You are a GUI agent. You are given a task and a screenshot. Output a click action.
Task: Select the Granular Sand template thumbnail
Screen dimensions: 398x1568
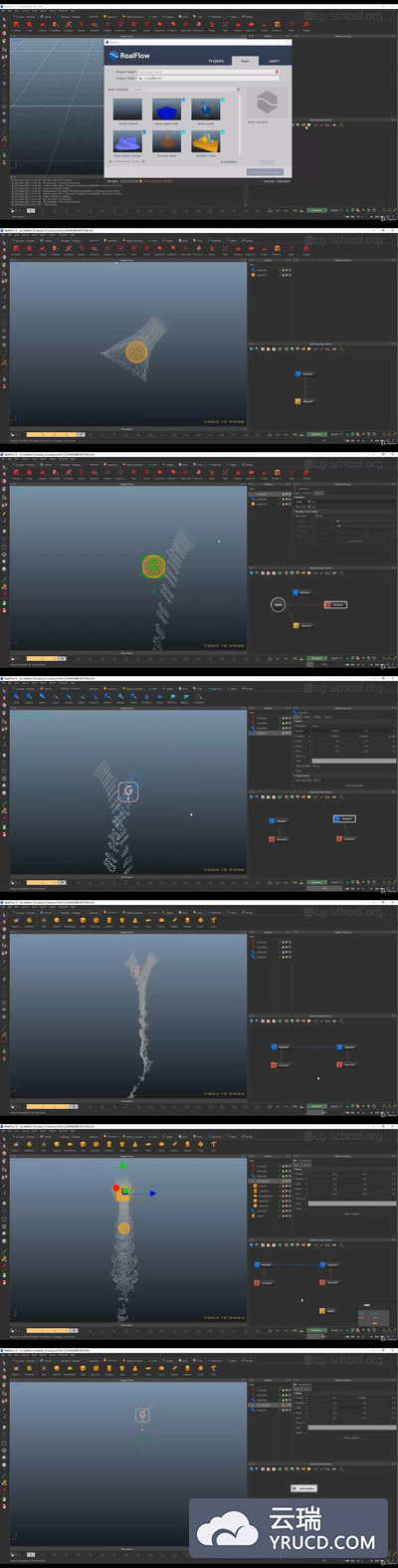point(167,142)
